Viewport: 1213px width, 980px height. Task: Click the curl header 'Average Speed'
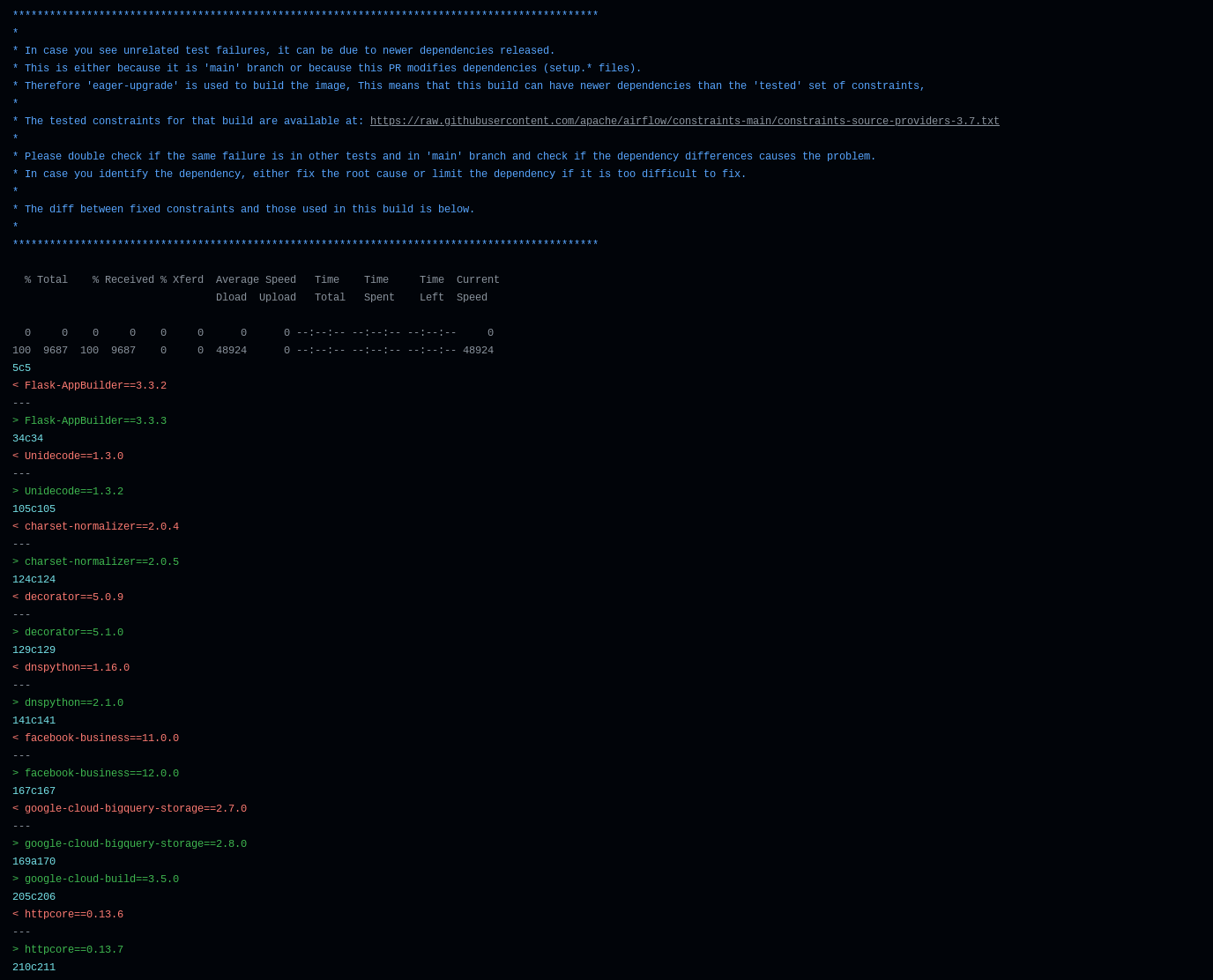point(256,280)
